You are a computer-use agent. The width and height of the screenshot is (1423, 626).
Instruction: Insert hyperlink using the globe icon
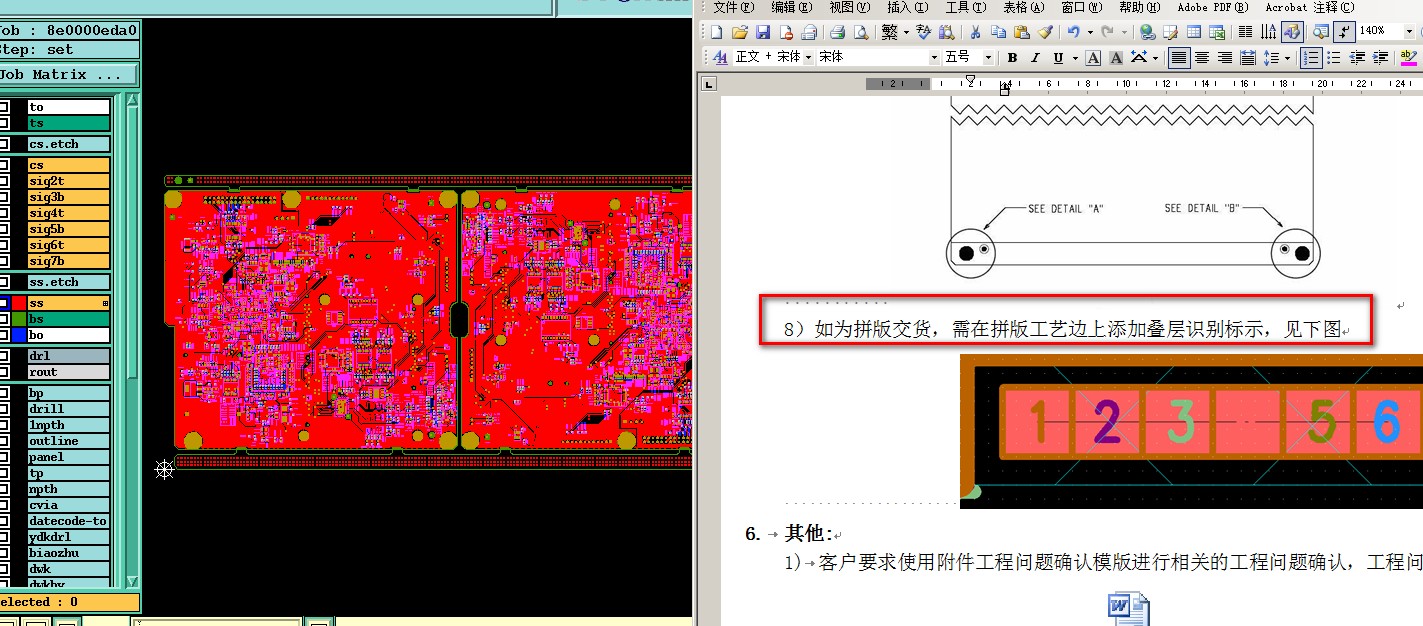click(x=1147, y=32)
